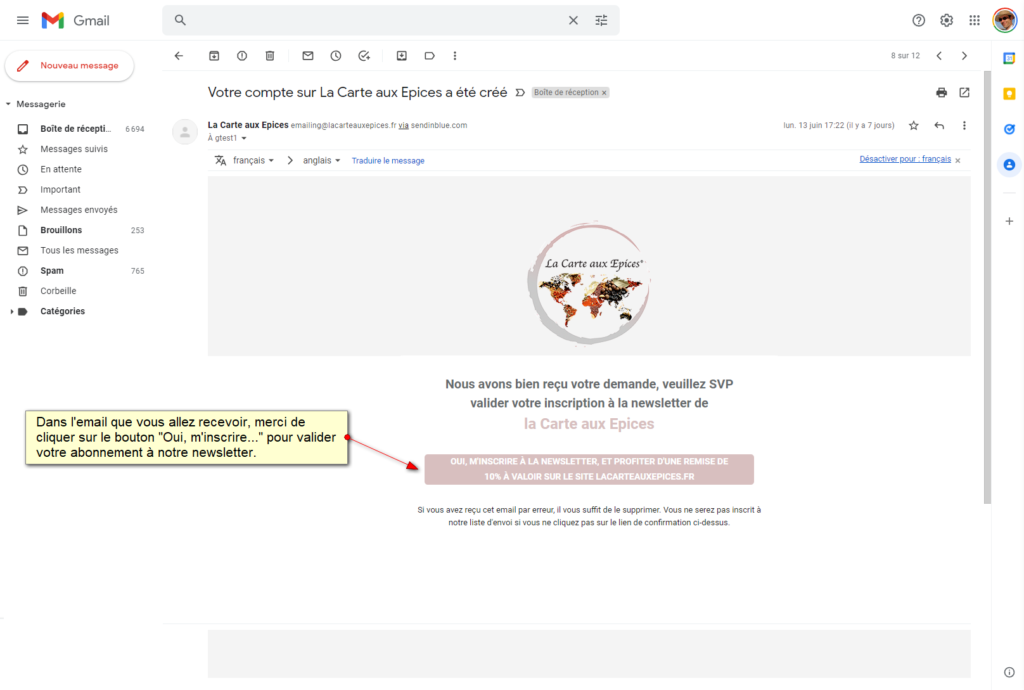1024x690 pixels.
Task: Snooze this email
Action: tap(336, 56)
